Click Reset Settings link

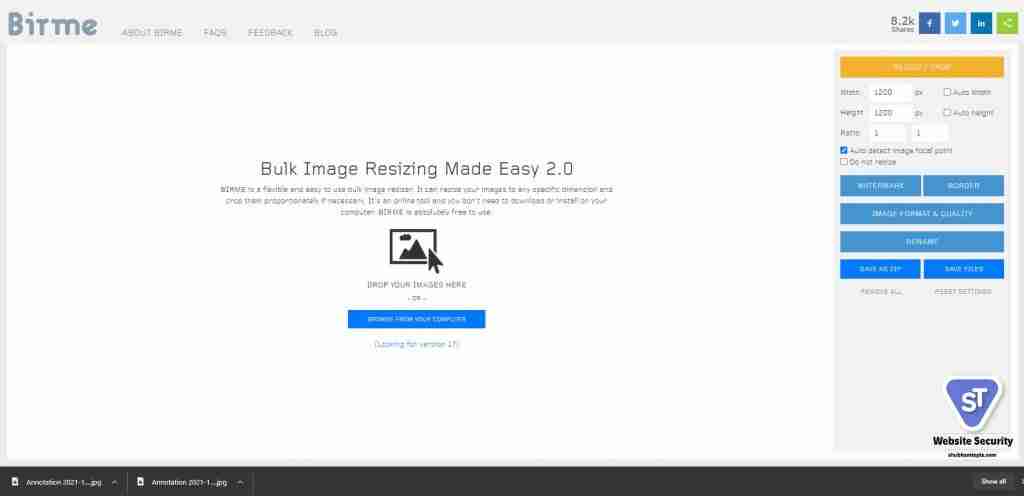click(963, 292)
